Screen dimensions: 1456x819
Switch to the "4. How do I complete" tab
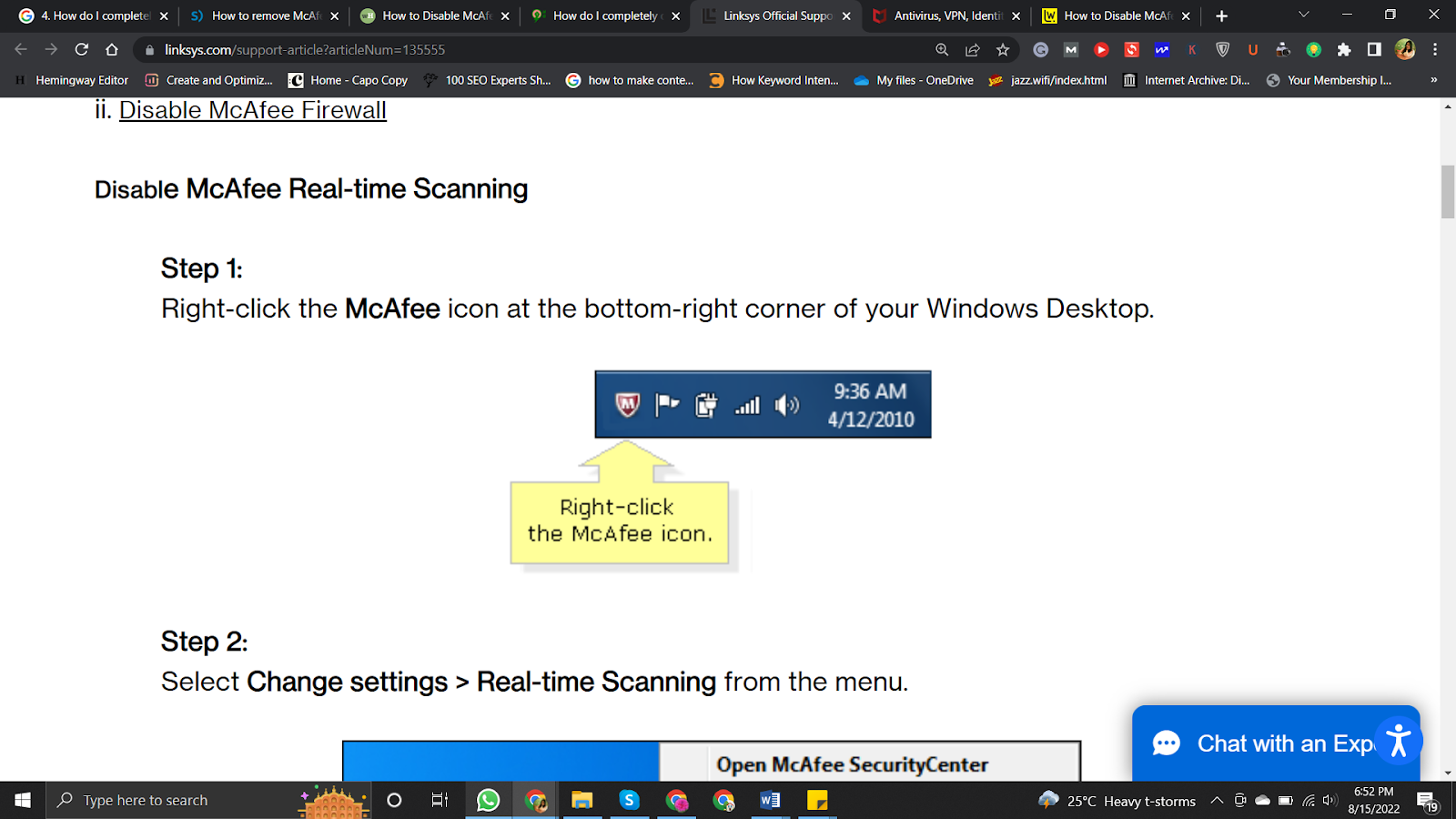coord(95,15)
